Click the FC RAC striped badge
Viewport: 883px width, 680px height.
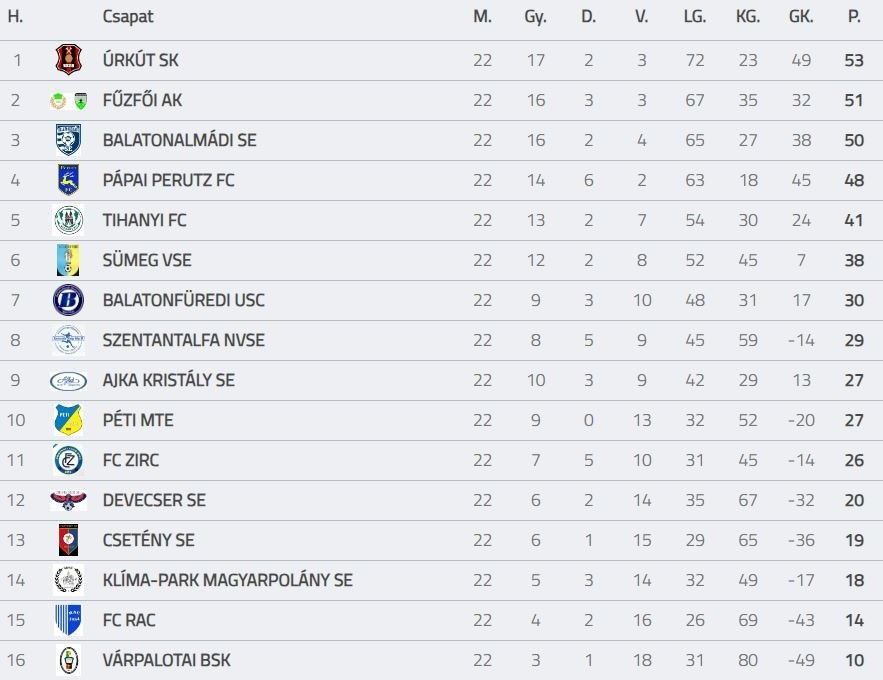[68, 620]
